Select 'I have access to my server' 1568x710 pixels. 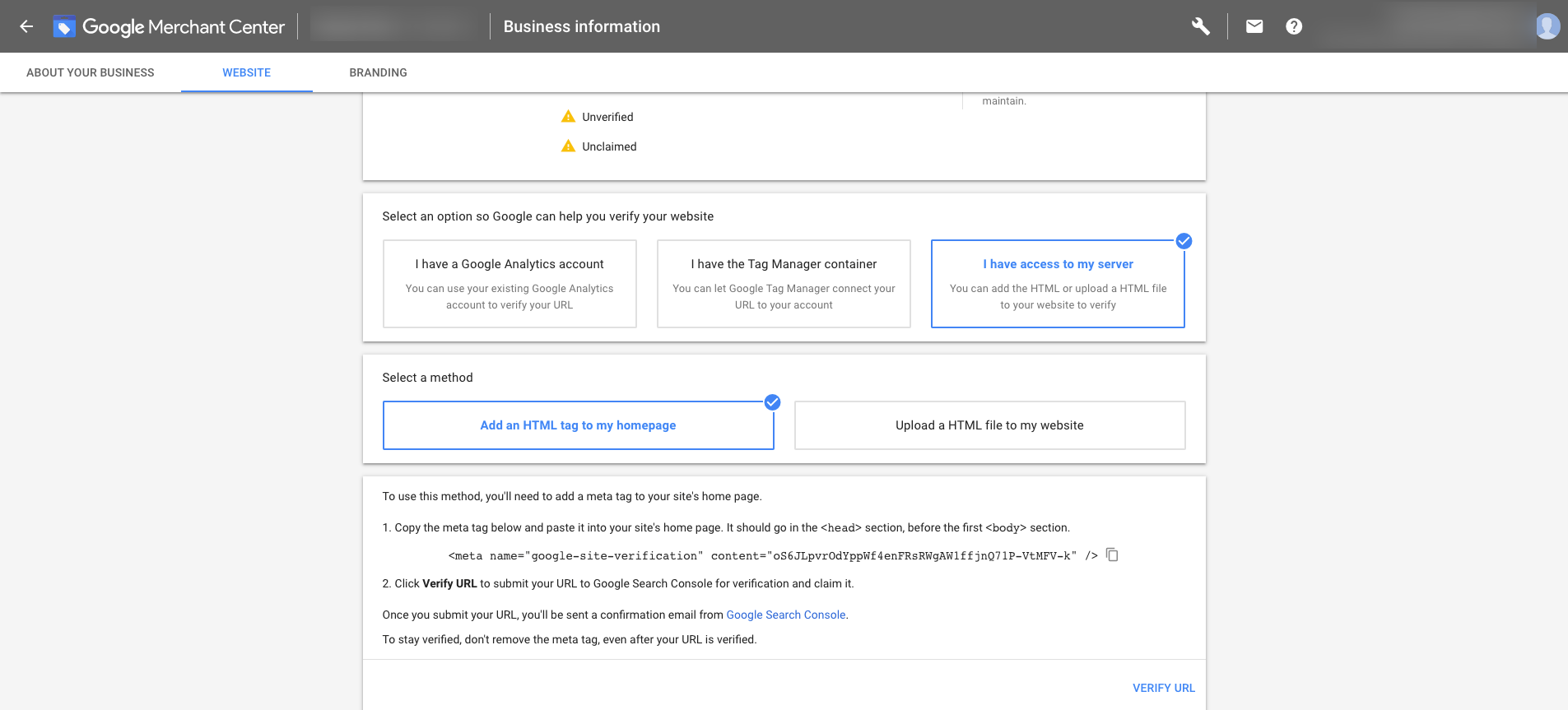pos(1058,284)
